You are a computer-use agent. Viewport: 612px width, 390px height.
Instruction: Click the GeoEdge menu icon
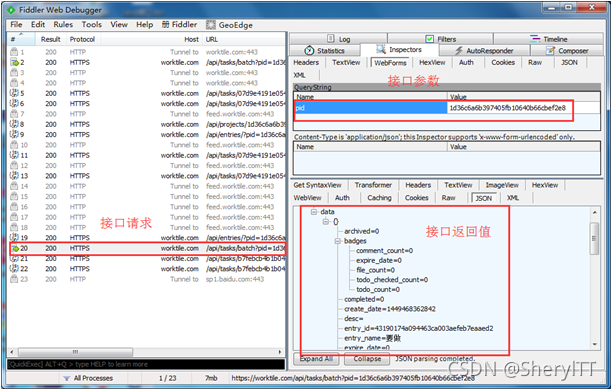[211, 25]
